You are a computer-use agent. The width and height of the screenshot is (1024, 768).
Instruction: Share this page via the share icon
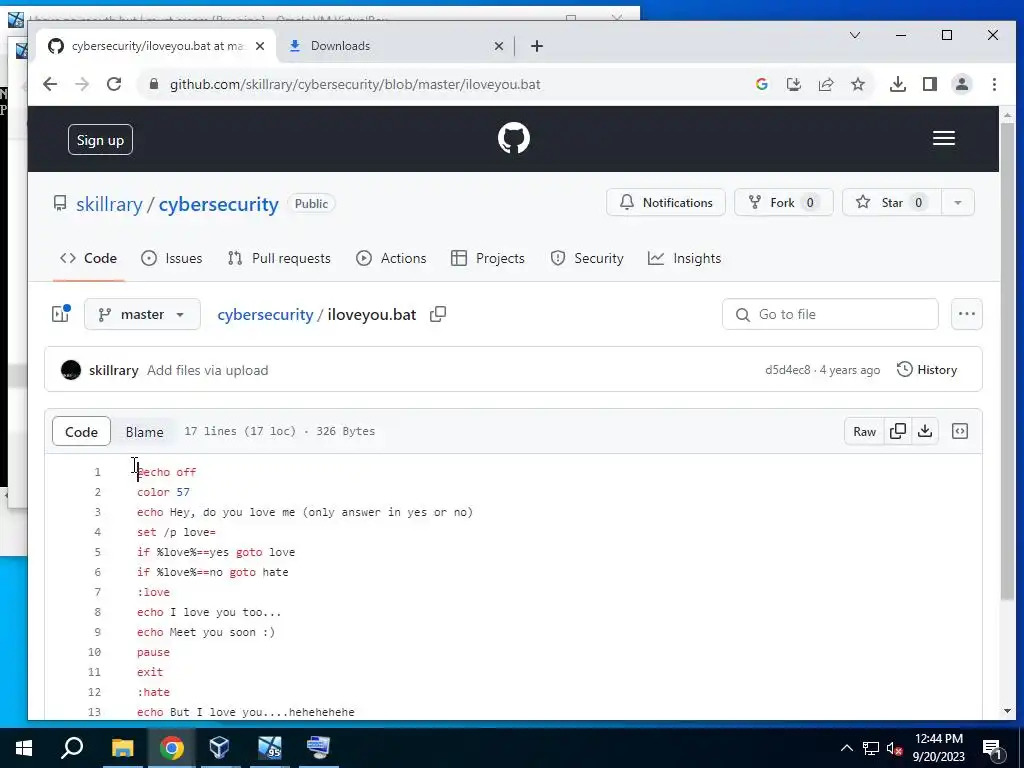click(x=825, y=84)
